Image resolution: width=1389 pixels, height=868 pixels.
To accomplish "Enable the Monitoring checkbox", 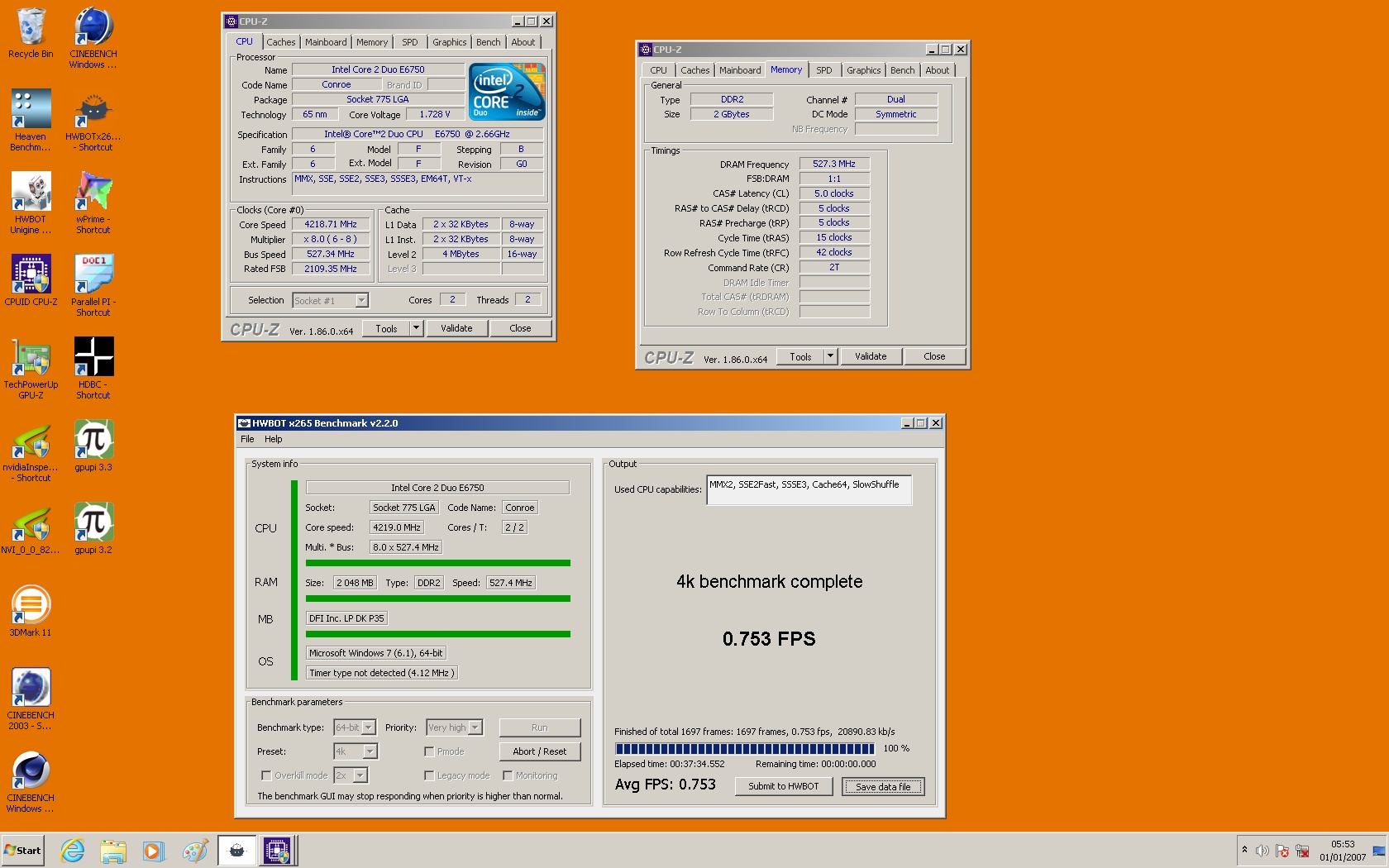I will point(508,775).
